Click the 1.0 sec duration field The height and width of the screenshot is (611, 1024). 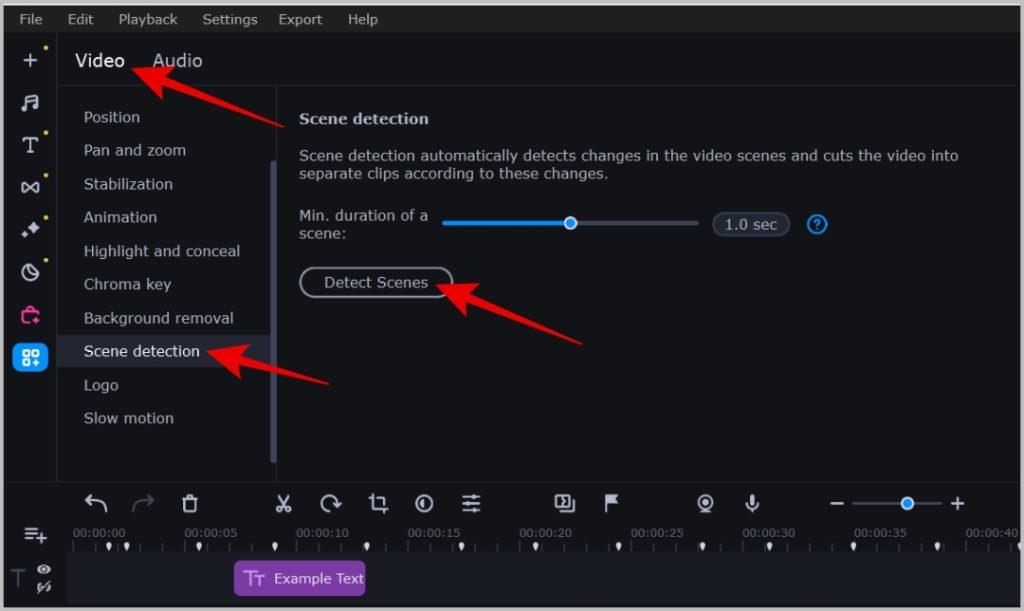tap(750, 225)
